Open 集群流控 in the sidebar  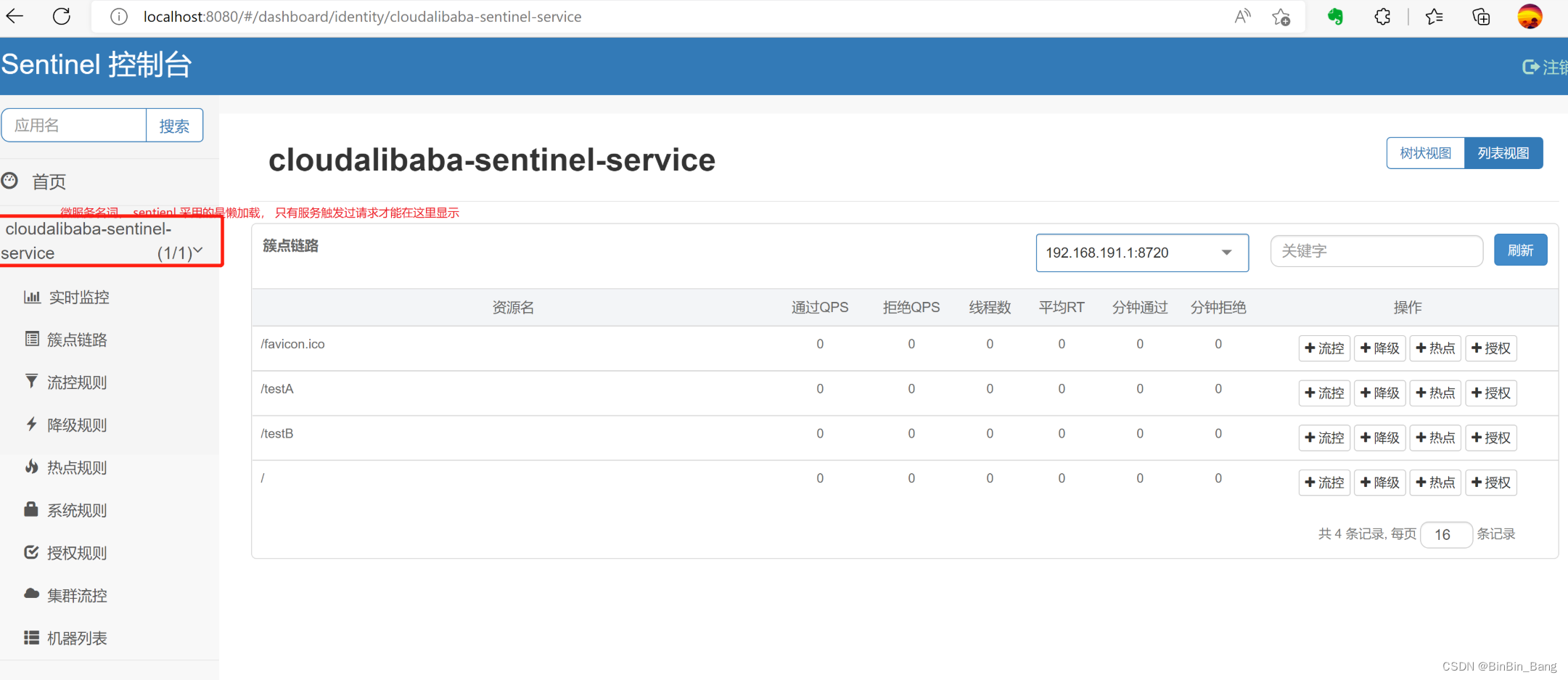[77, 596]
